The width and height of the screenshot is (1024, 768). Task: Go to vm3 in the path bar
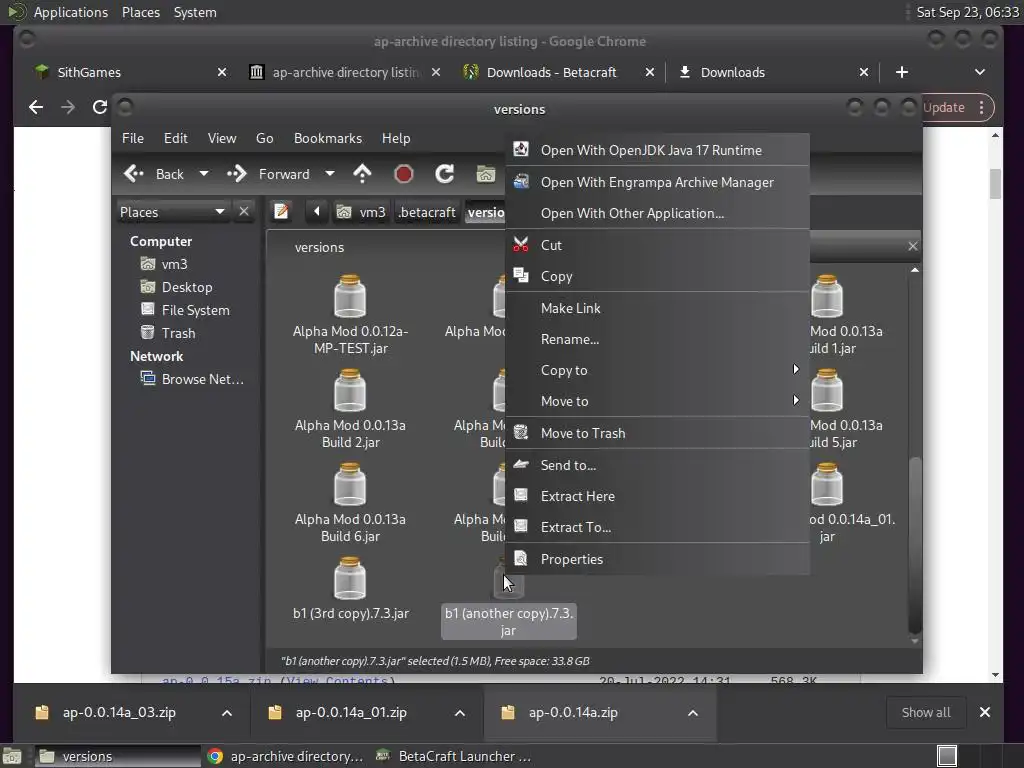[361, 212]
